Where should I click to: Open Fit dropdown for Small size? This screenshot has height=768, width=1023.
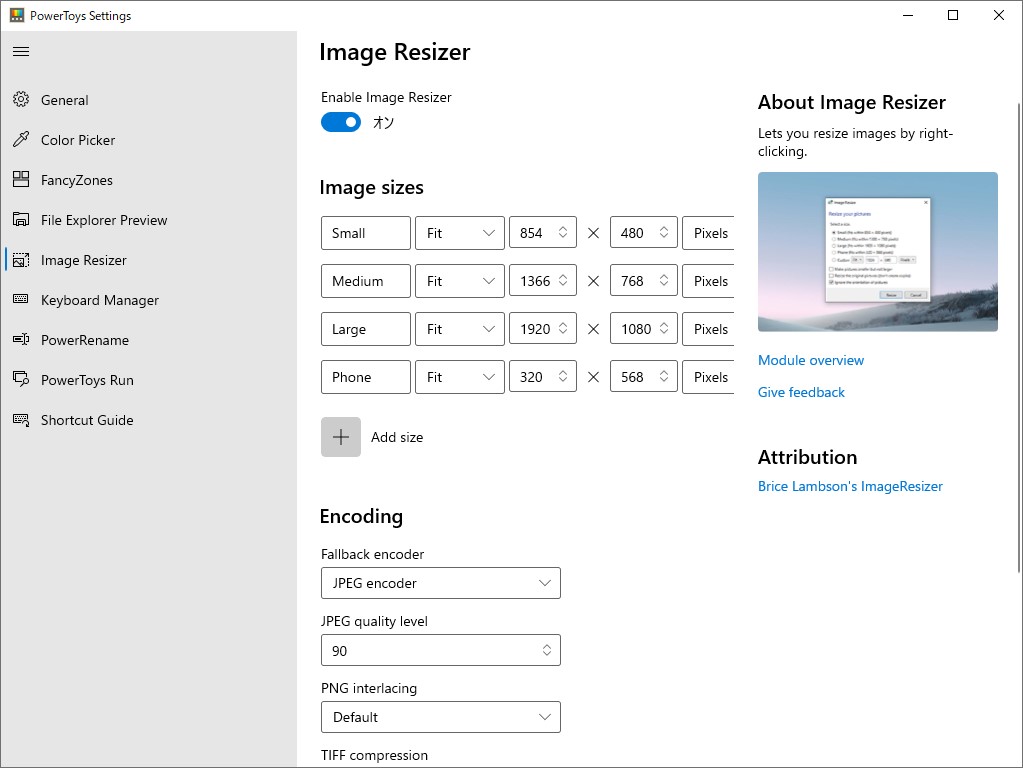460,233
